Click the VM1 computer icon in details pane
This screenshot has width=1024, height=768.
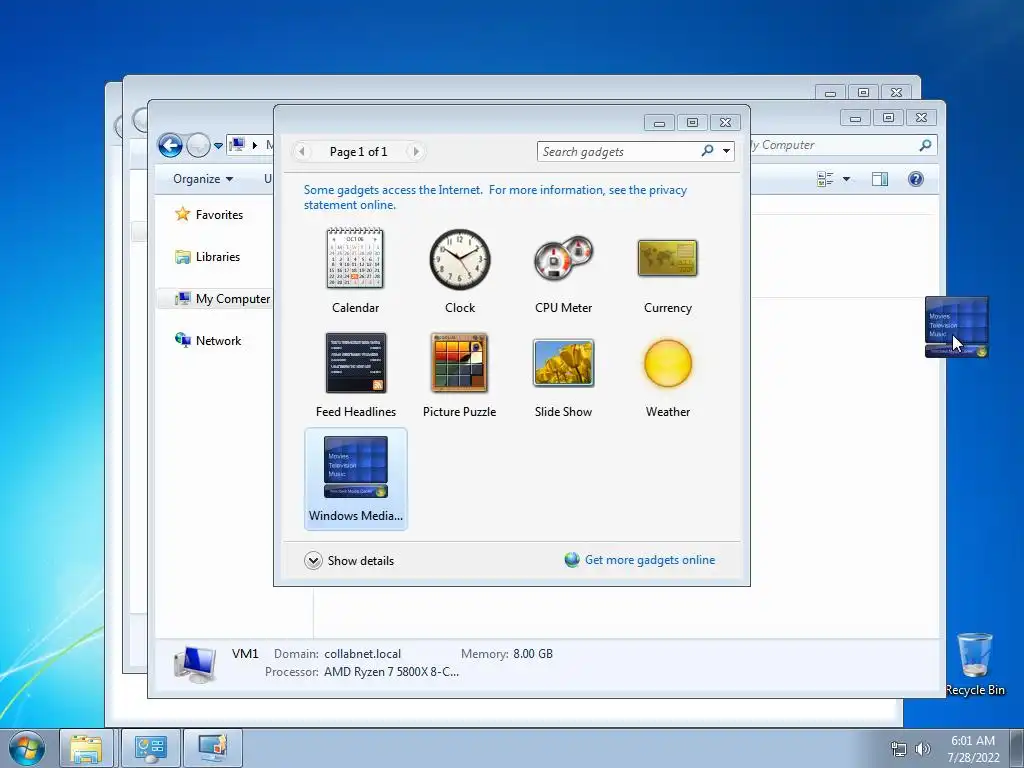click(195, 664)
